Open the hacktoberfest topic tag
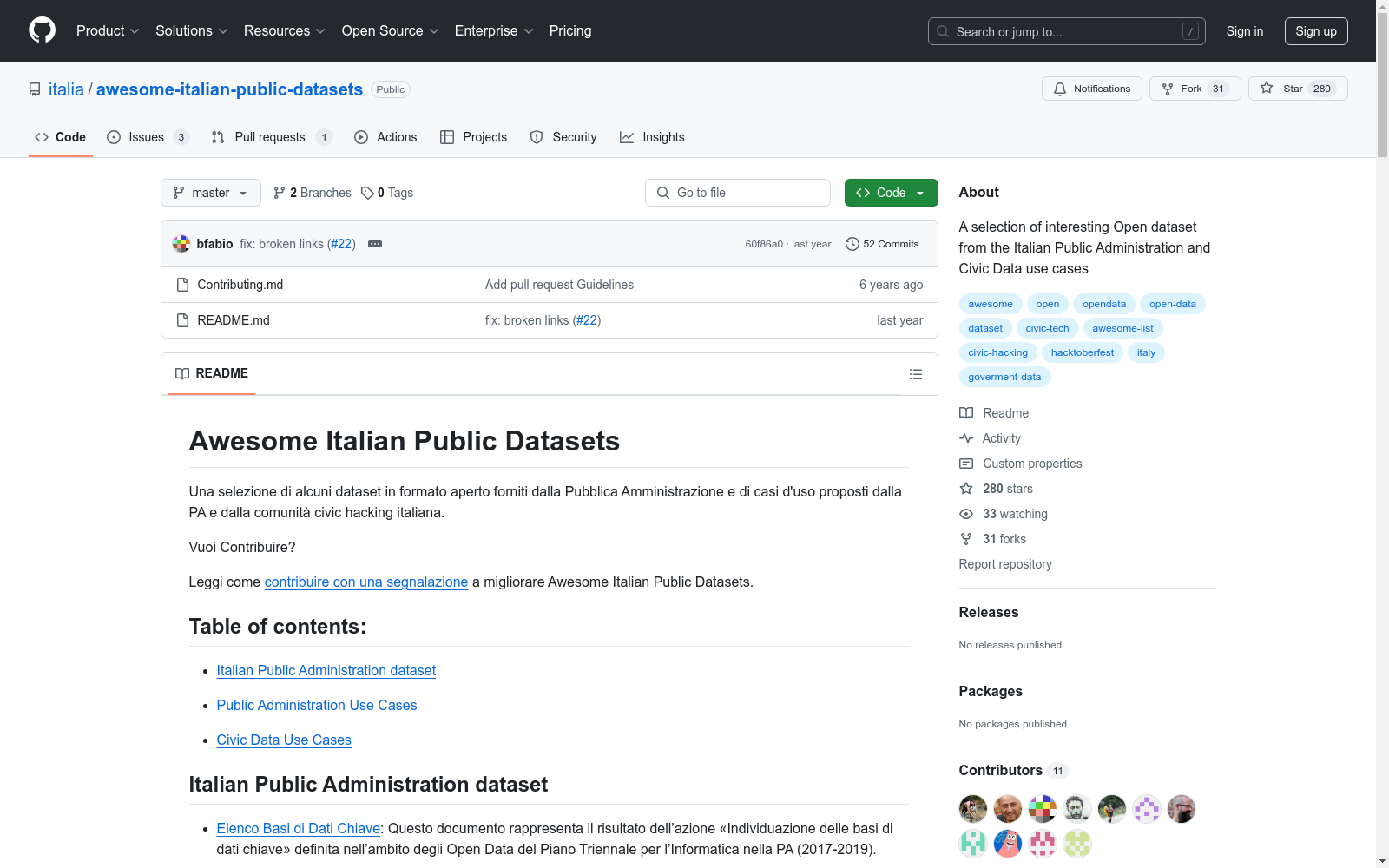1389x868 pixels. click(1082, 352)
